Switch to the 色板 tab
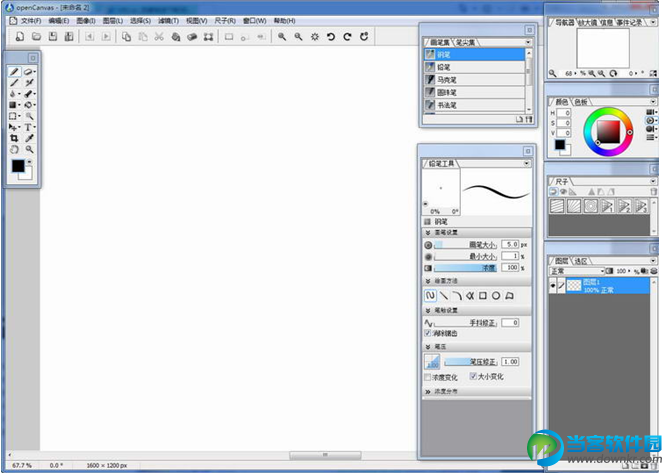The image size is (663, 473). point(581,102)
